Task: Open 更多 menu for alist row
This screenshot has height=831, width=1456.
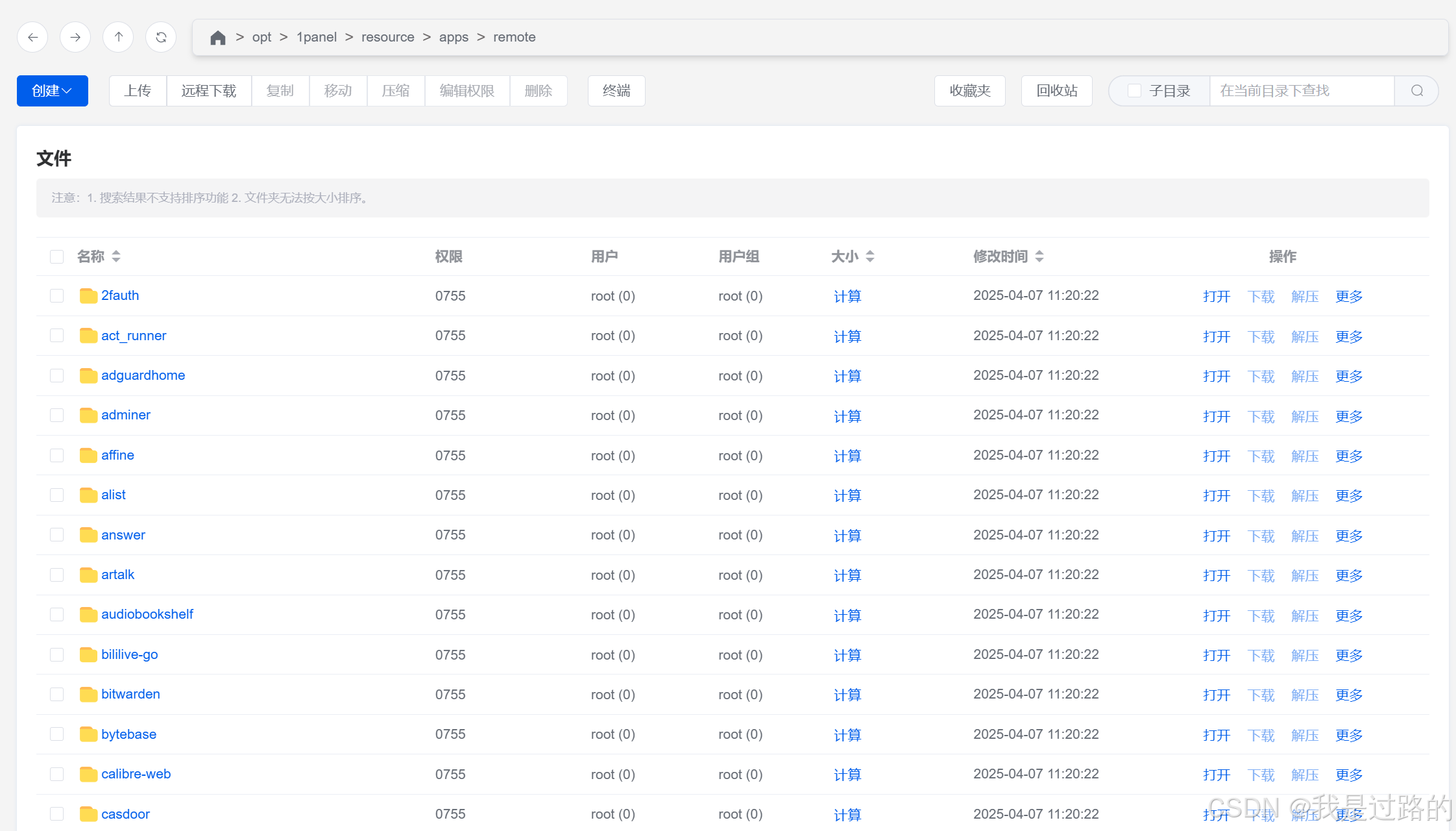Action: pos(1348,496)
